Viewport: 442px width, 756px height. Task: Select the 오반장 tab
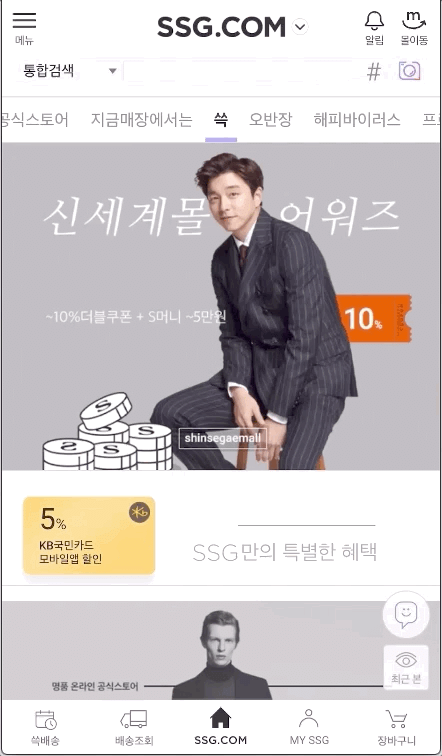(270, 120)
